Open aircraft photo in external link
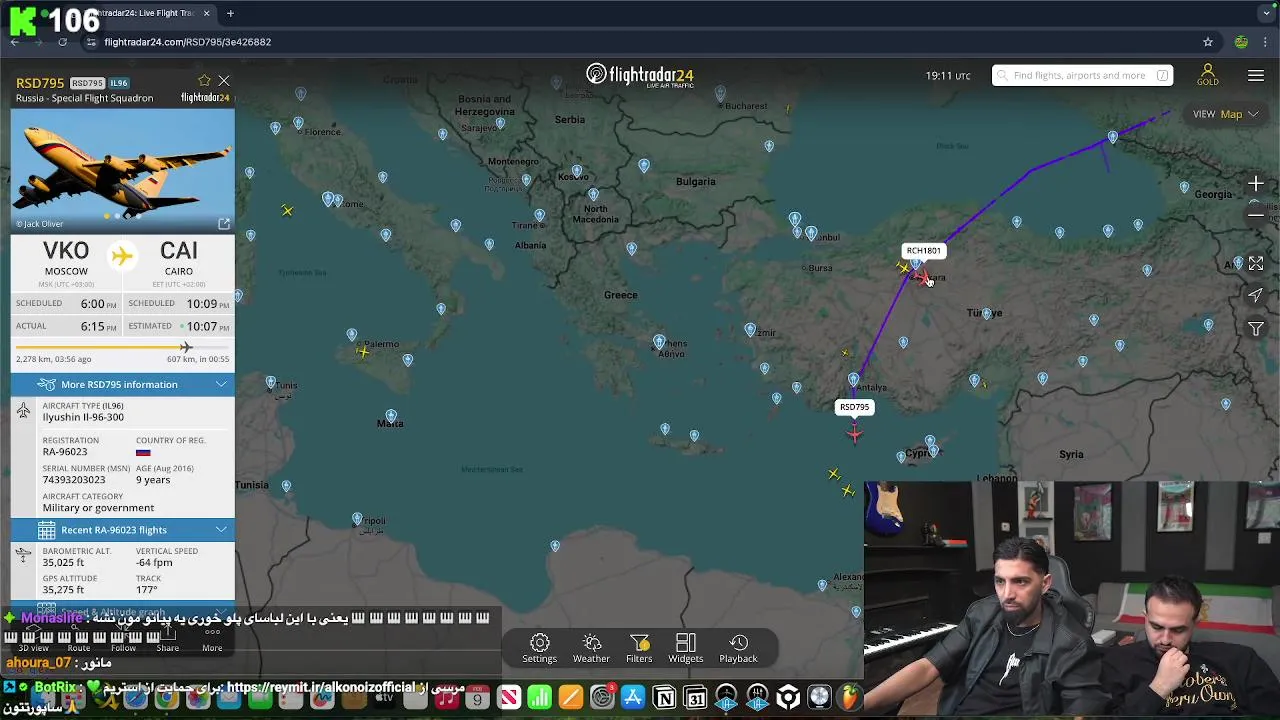Image resolution: width=1280 pixels, height=720 pixels. coord(224,224)
